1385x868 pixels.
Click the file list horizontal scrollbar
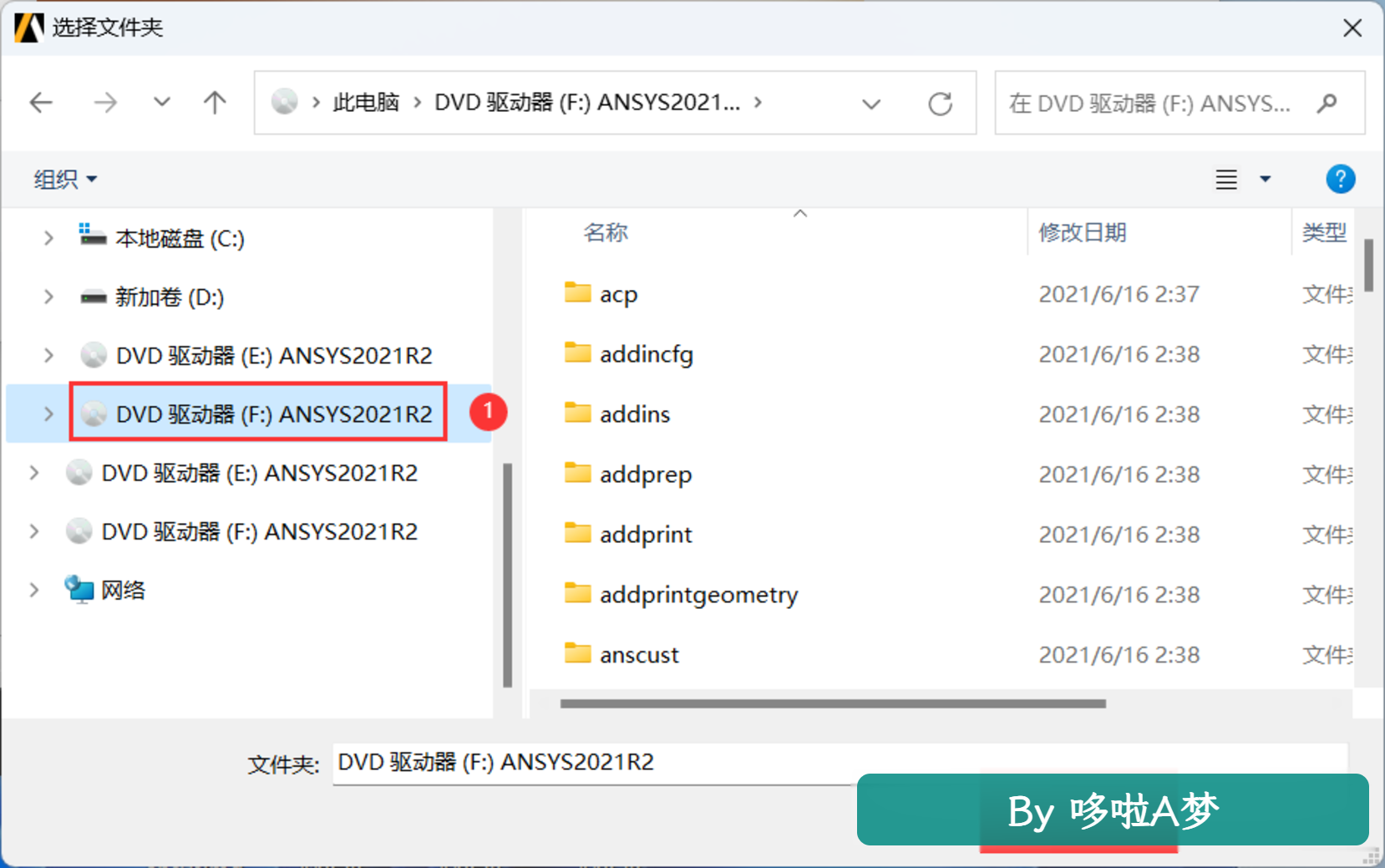833,703
